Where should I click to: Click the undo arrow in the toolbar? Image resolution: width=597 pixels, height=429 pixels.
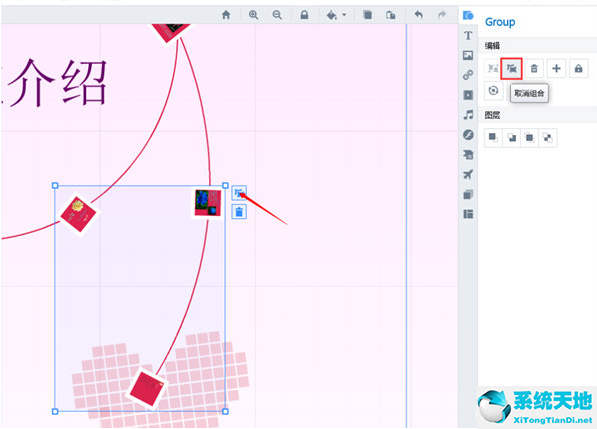point(418,15)
